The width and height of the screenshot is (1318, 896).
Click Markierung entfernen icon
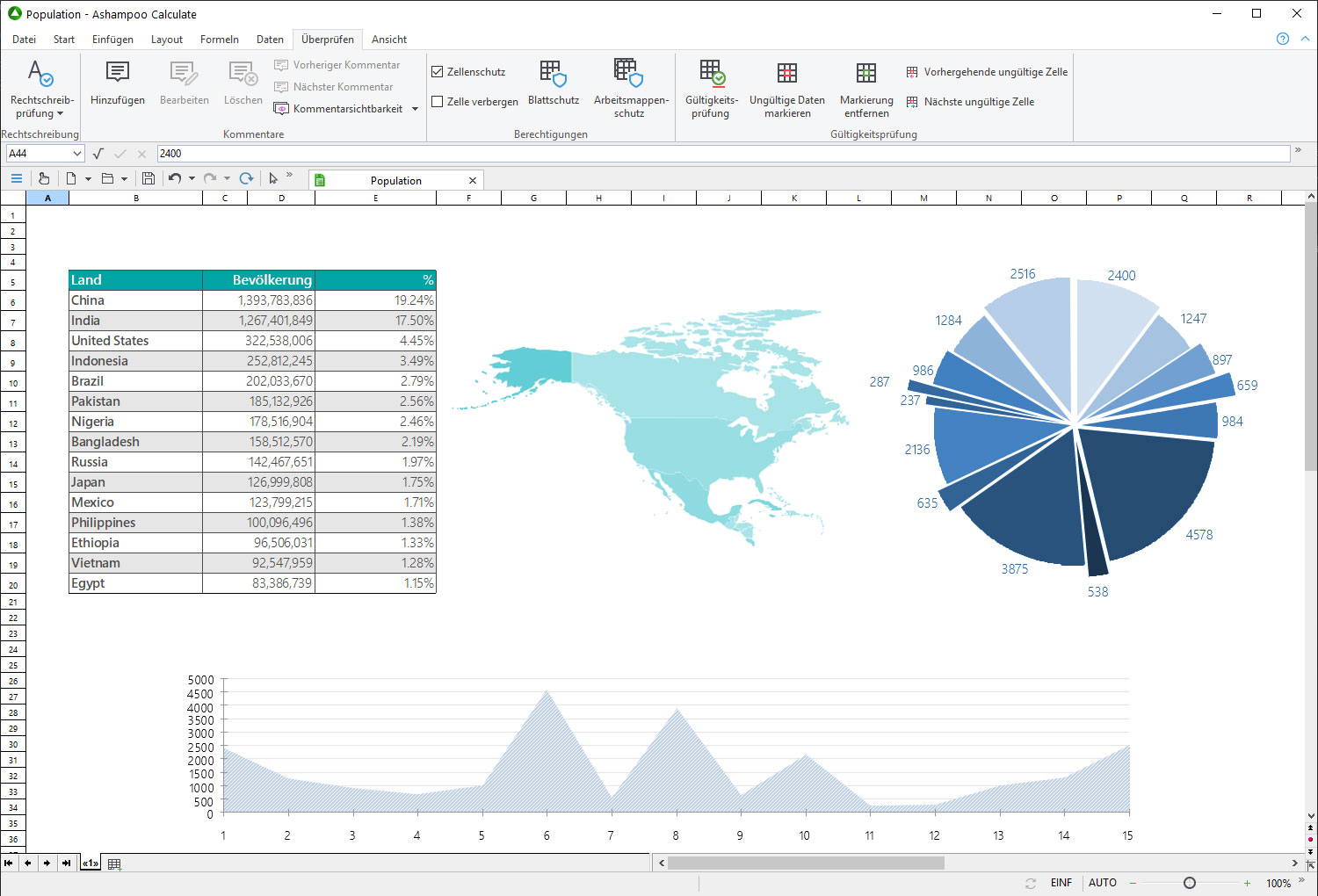click(865, 74)
